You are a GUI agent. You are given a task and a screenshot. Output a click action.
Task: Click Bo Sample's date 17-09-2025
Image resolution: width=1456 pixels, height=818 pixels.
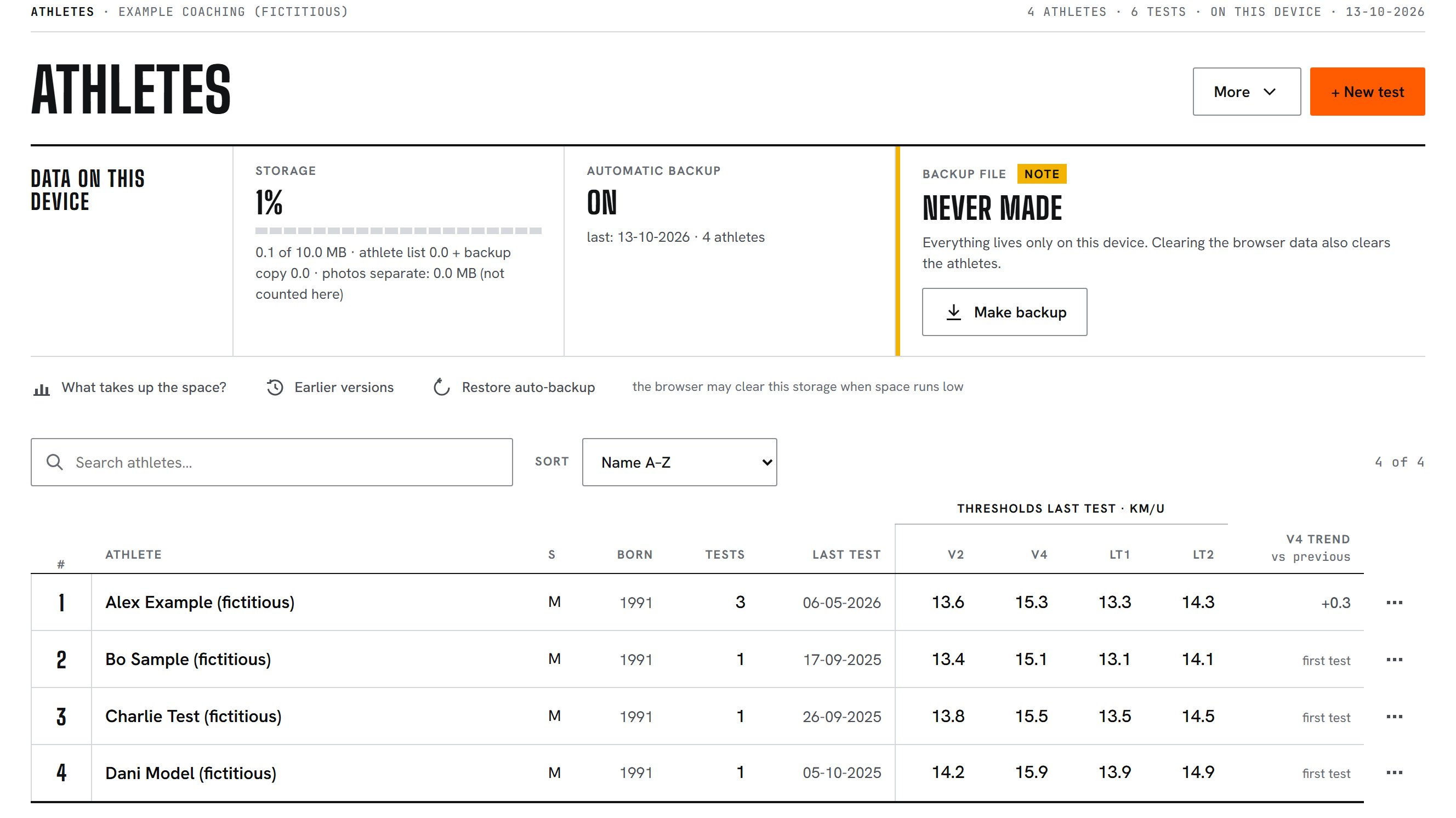click(x=842, y=660)
